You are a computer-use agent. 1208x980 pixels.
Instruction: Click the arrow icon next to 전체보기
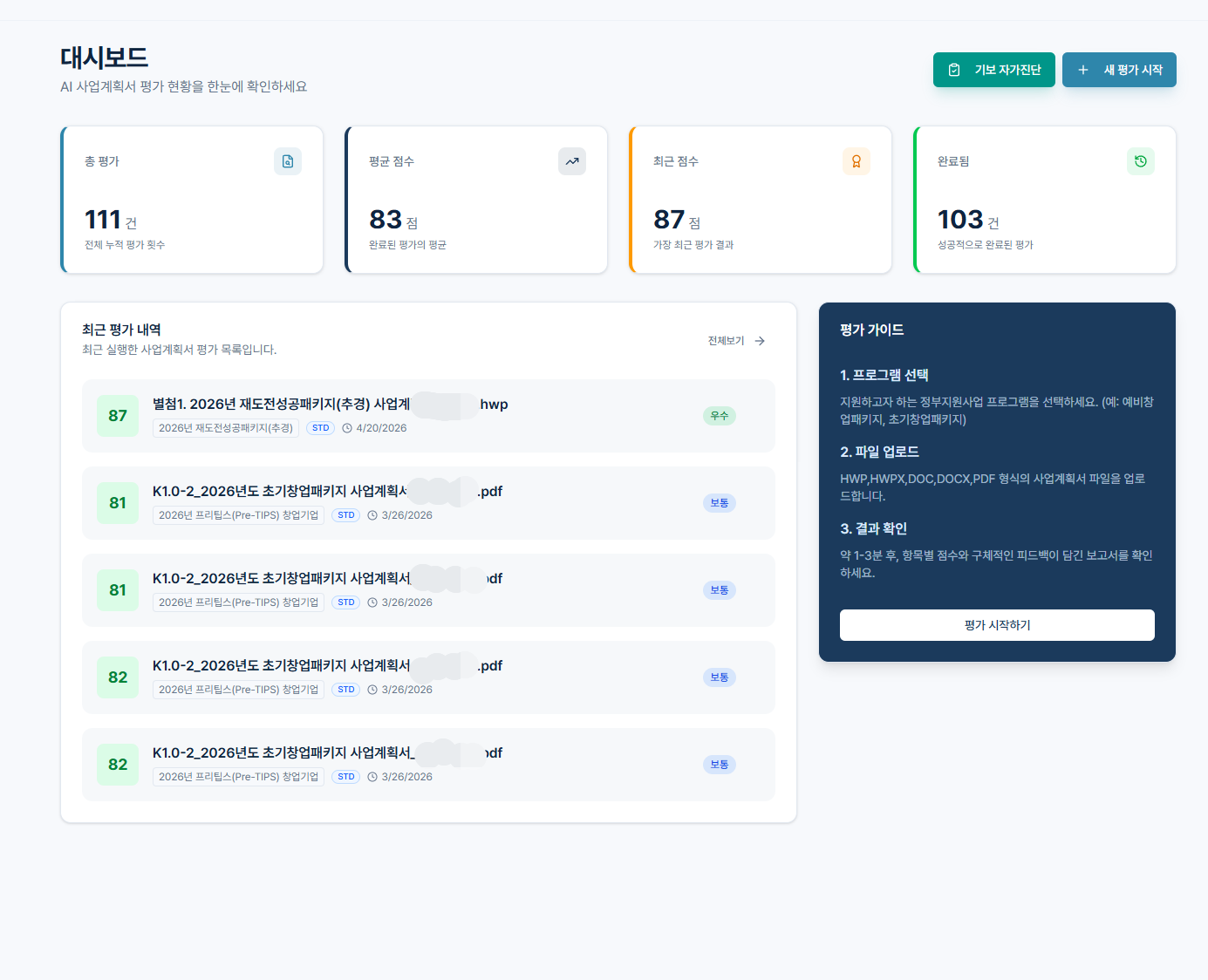tap(760, 341)
